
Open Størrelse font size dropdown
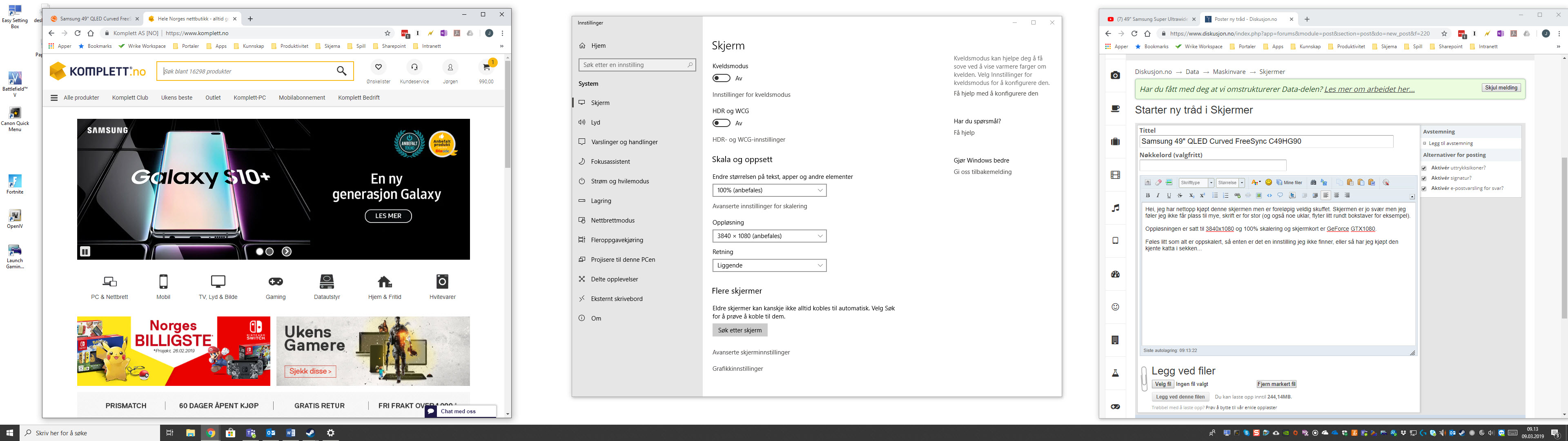coord(1231,183)
